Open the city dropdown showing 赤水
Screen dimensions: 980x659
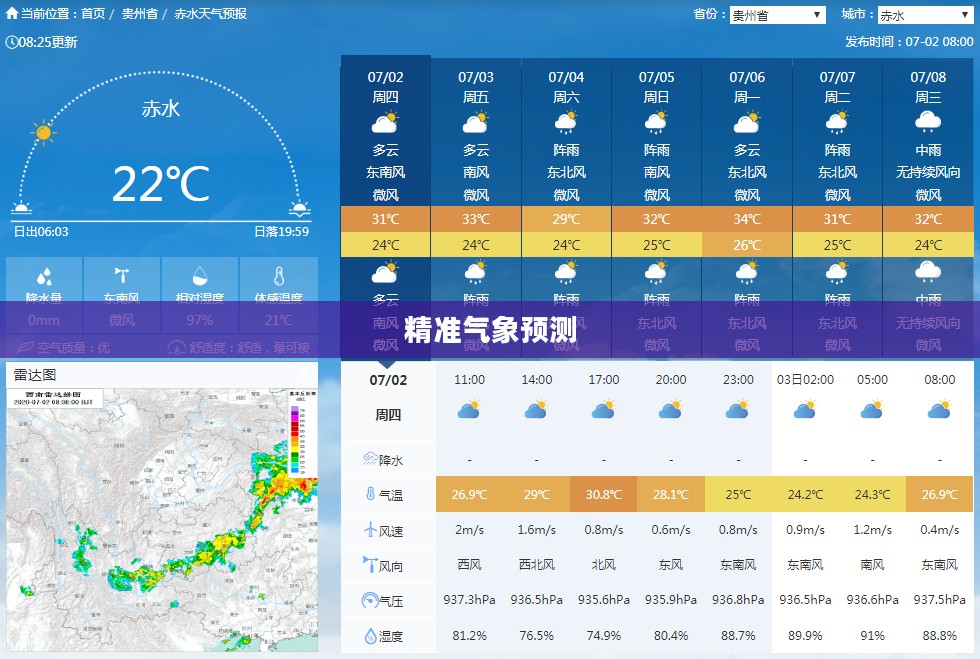[x=926, y=15]
